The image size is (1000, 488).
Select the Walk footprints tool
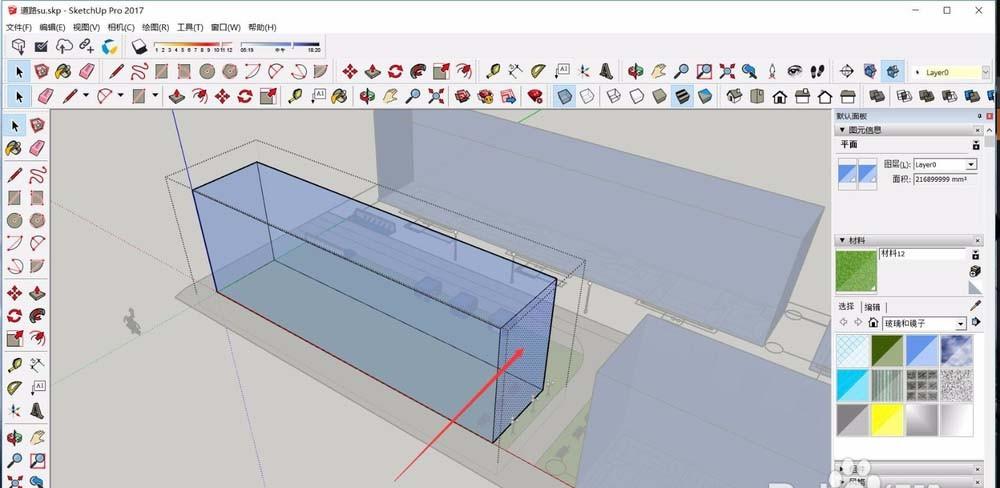(x=818, y=71)
